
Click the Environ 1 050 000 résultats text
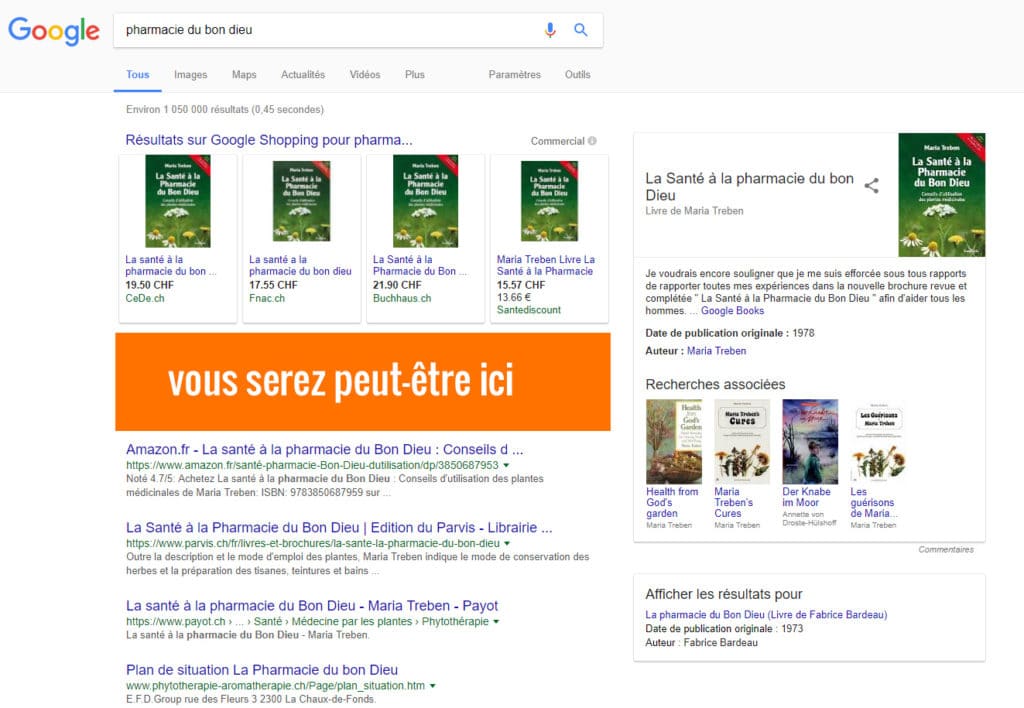tap(225, 109)
